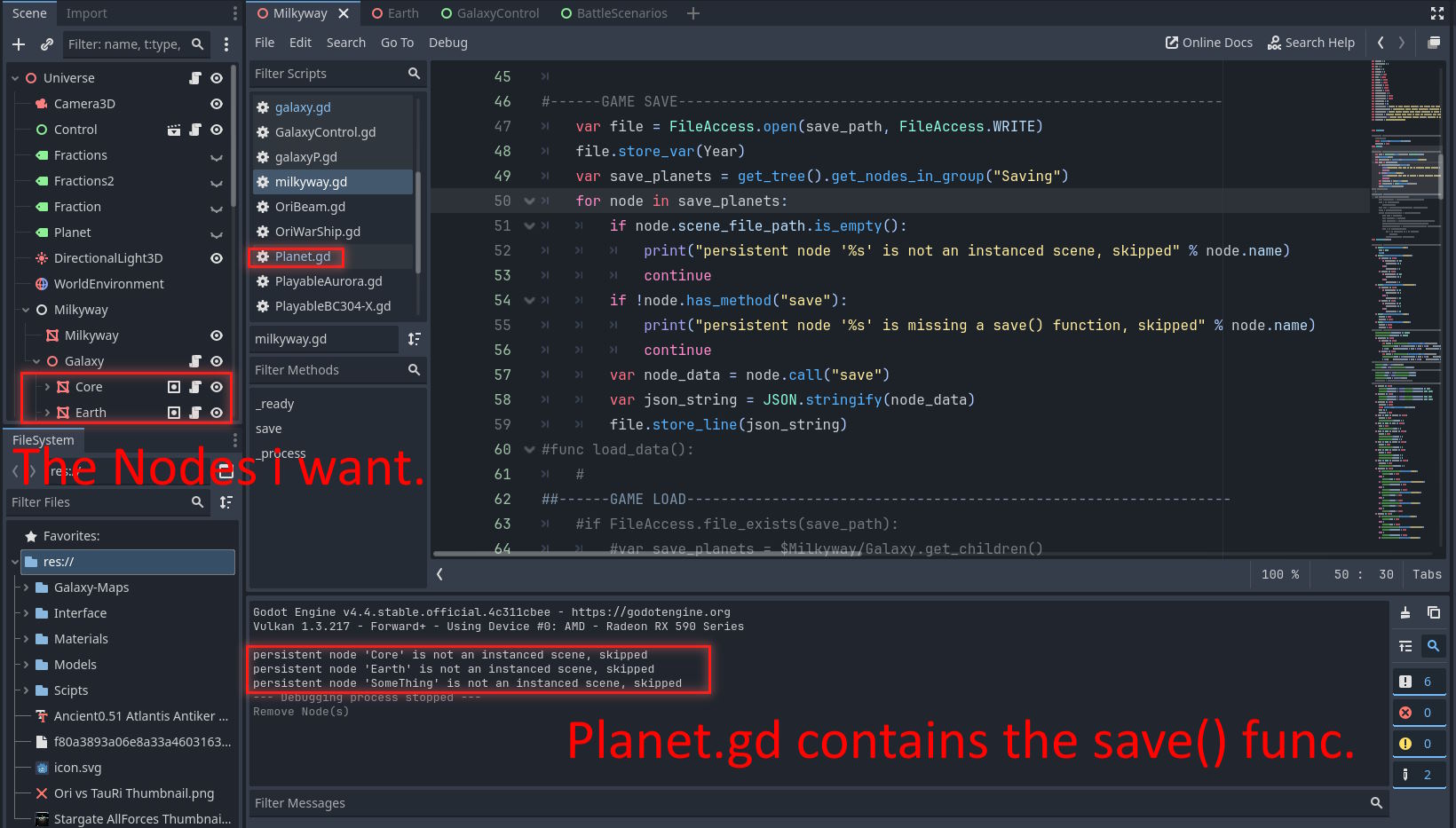Collapse the for loop at line 50

529,201
